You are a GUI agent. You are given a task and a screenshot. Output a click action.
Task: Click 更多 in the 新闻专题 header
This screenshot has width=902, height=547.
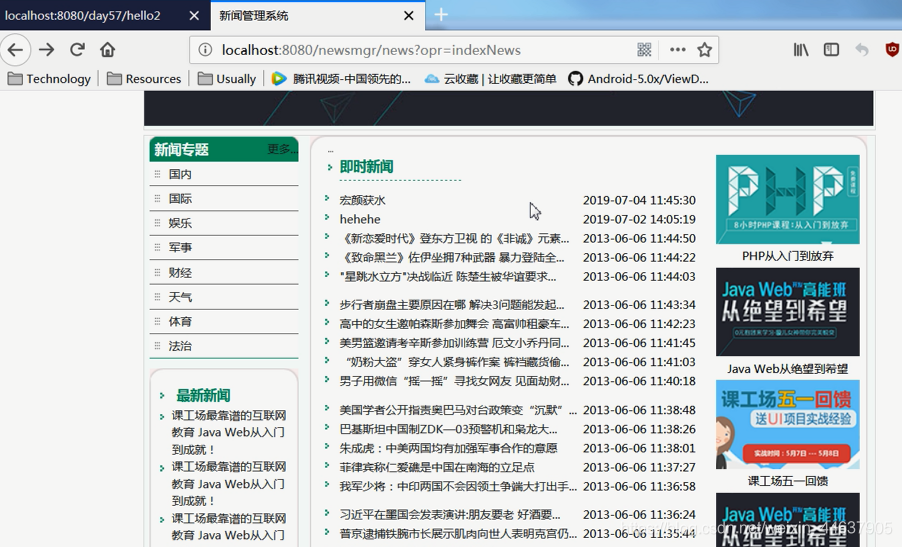pos(282,150)
